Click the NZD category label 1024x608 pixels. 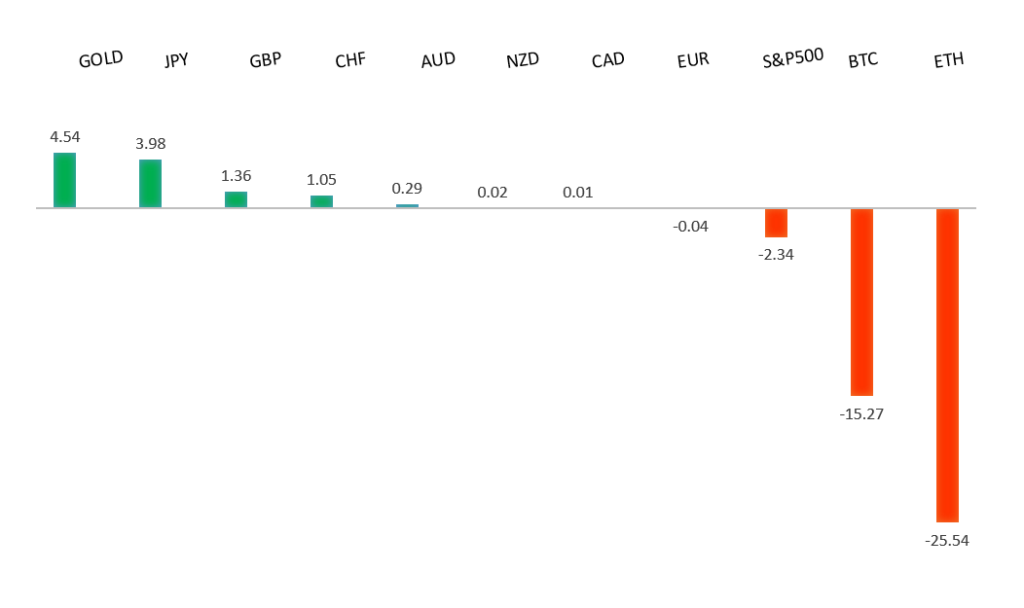[522, 60]
